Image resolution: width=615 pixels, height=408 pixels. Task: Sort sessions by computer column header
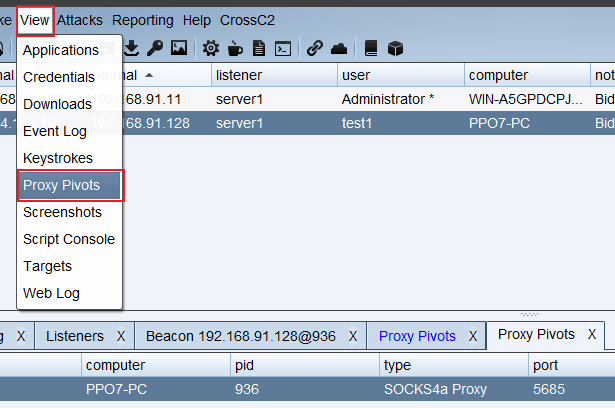coord(527,75)
